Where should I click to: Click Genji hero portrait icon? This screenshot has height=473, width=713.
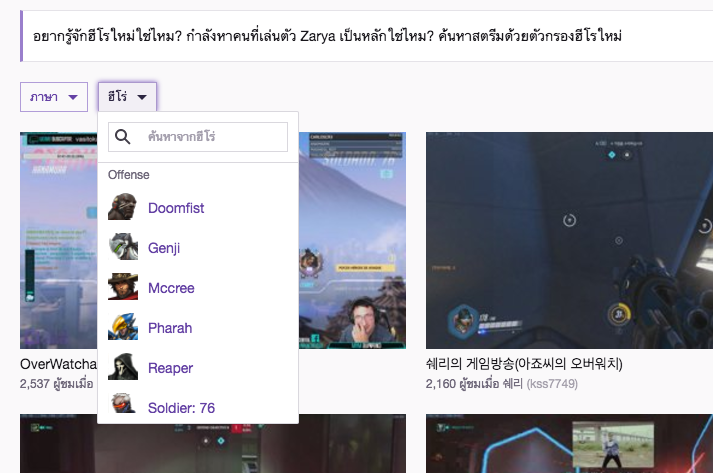123,247
